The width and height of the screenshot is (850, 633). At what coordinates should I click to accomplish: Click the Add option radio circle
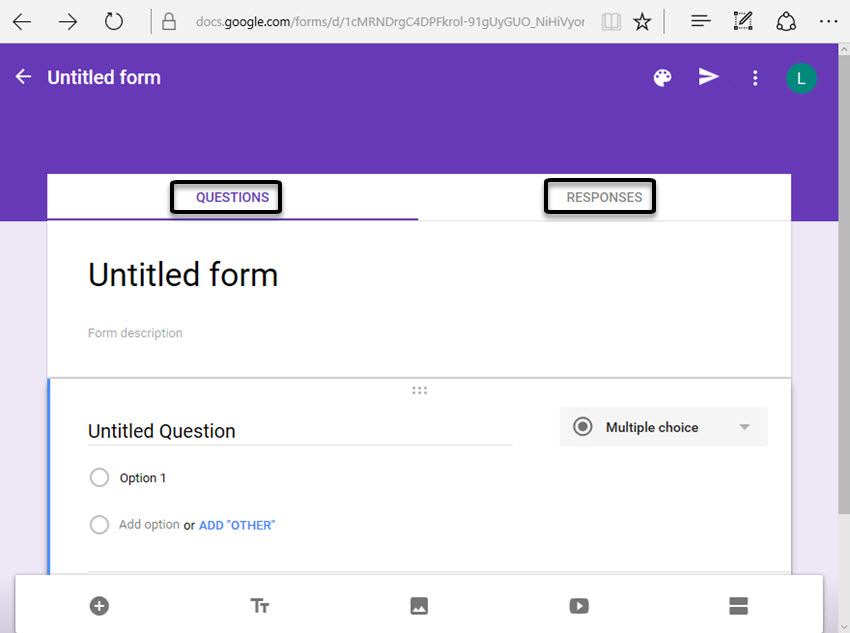pyautogui.click(x=99, y=524)
